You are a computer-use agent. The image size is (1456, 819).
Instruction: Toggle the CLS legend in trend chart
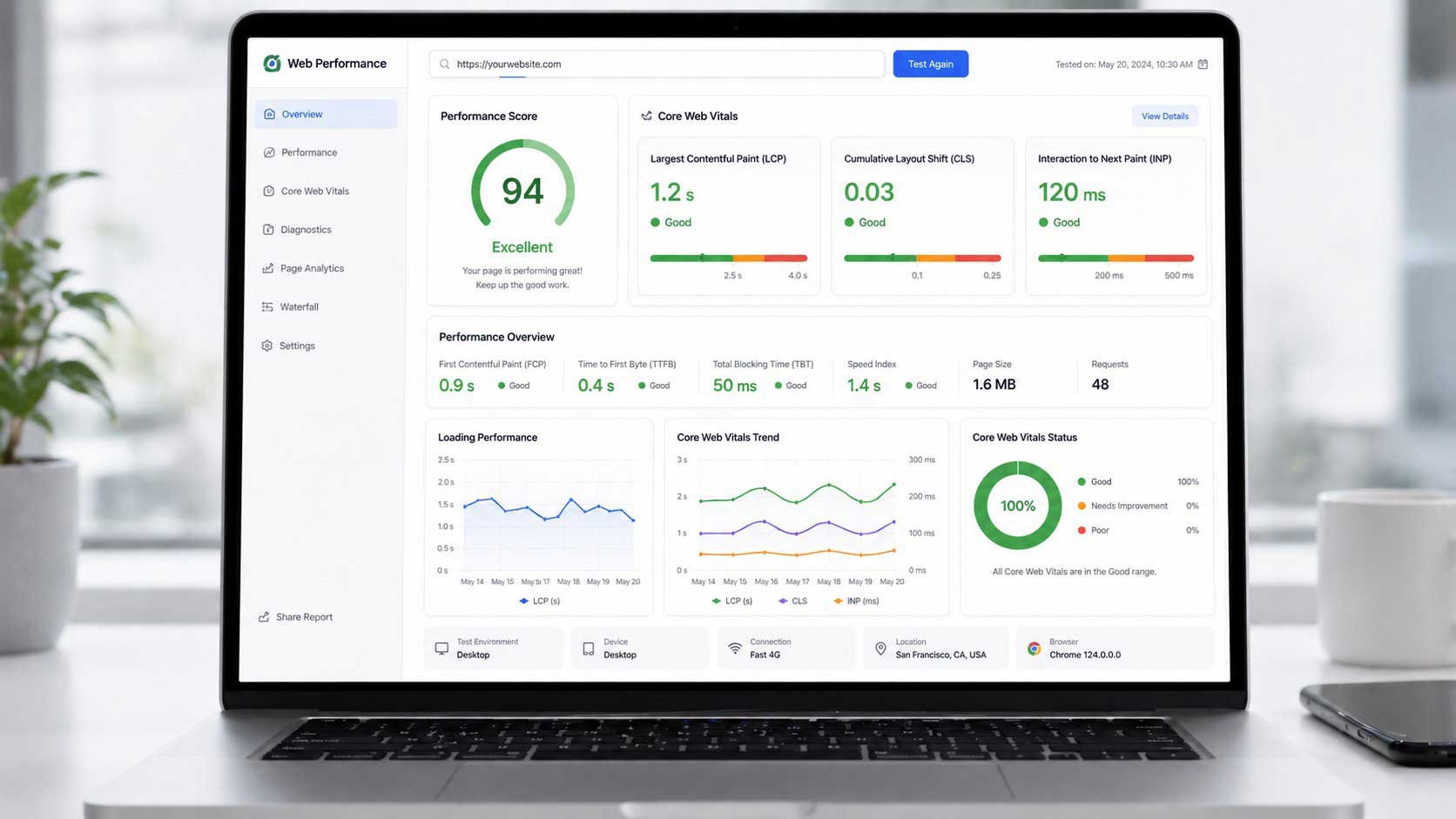pyautogui.click(x=793, y=601)
